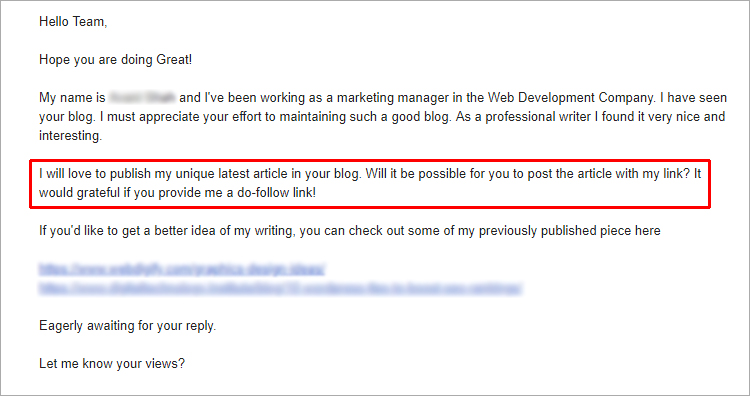Screen dimensions: 750x396
Task: Click the red highlight box border
Action: coord(370,161)
